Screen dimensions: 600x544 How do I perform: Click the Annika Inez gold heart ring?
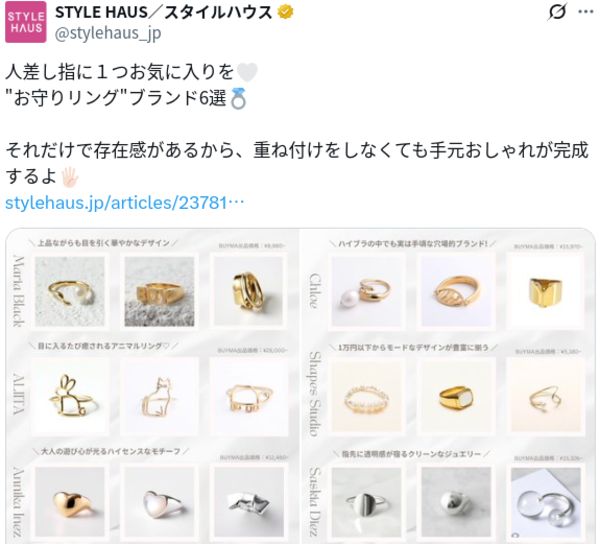70,502
